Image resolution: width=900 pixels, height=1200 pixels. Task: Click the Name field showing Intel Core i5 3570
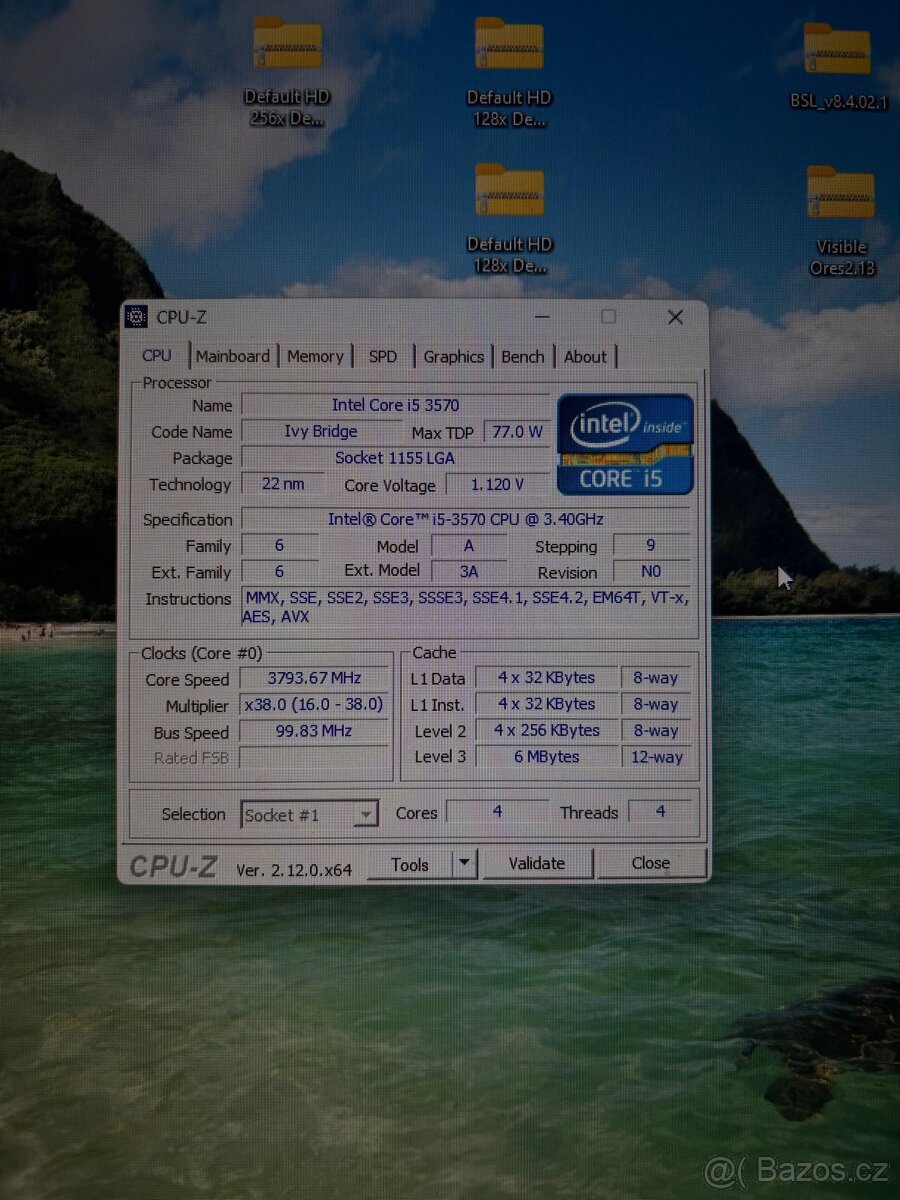click(395, 405)
